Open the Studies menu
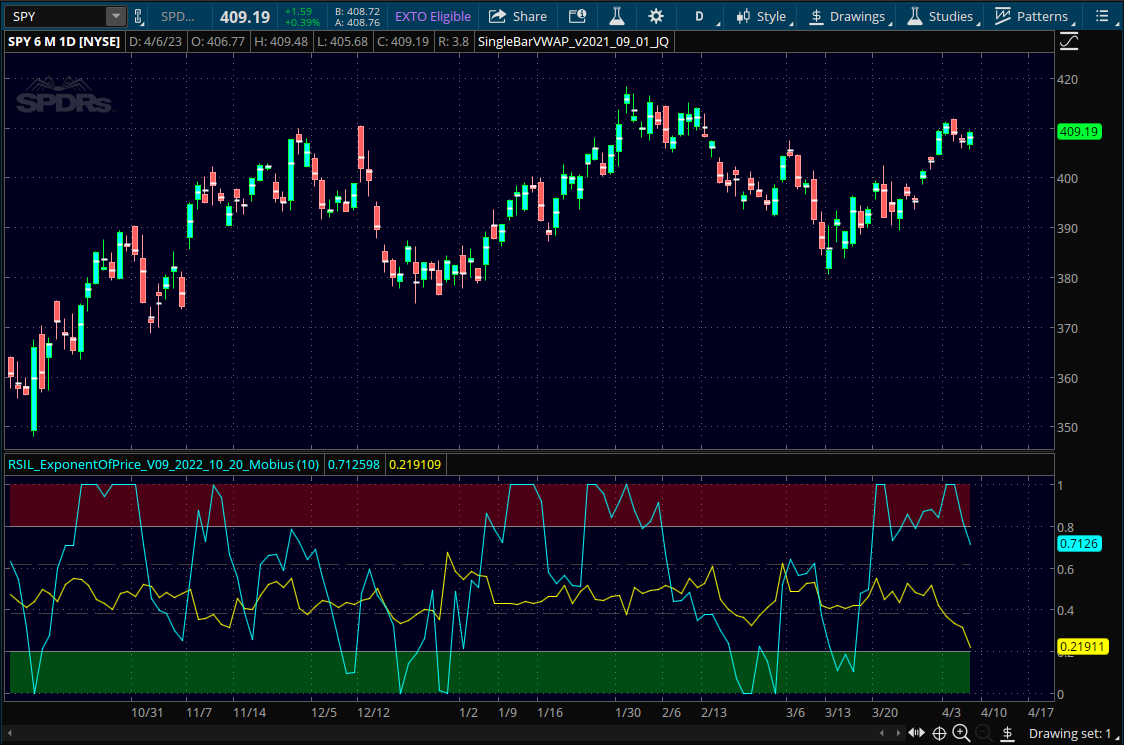This screenshot has height=745, width=1124. point(940,16)
